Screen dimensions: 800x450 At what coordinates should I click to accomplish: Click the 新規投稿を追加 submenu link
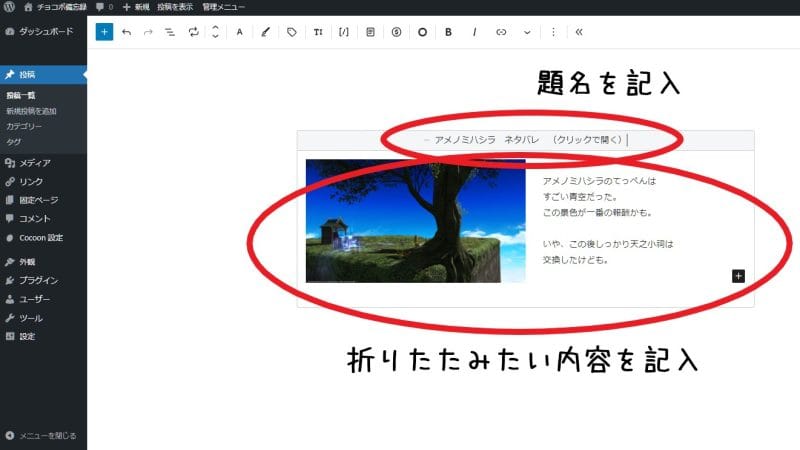[x=31, y=111]
